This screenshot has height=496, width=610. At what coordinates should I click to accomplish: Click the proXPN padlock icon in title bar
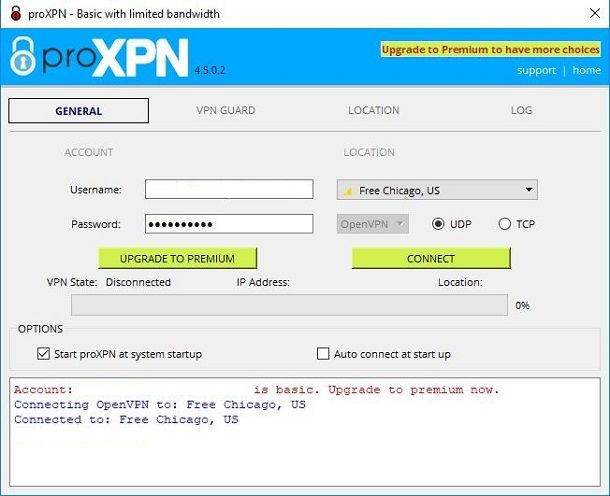(16, 13)
